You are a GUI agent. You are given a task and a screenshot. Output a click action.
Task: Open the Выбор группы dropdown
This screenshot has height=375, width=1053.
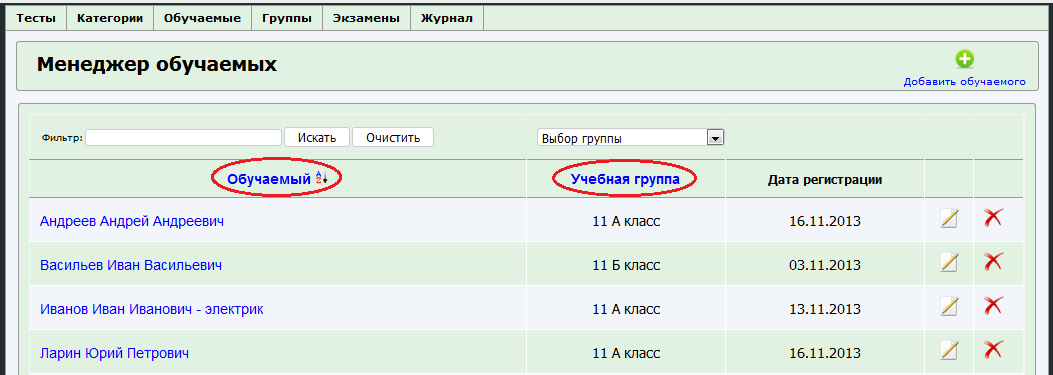pos(630,138)
